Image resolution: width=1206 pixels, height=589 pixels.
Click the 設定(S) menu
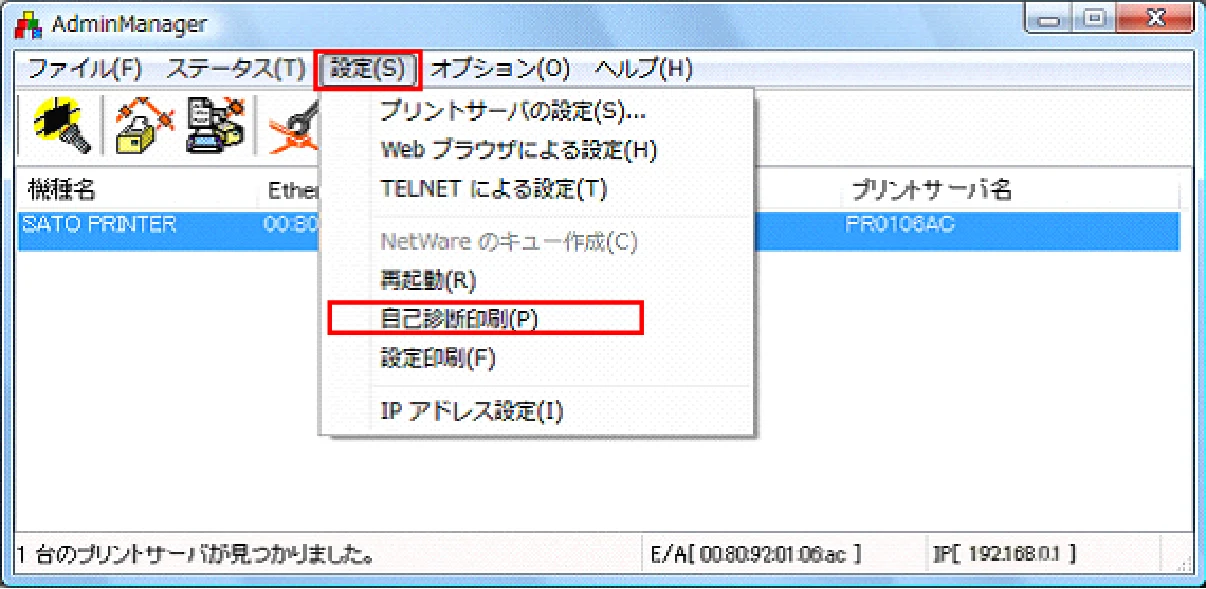pos(368,69)
